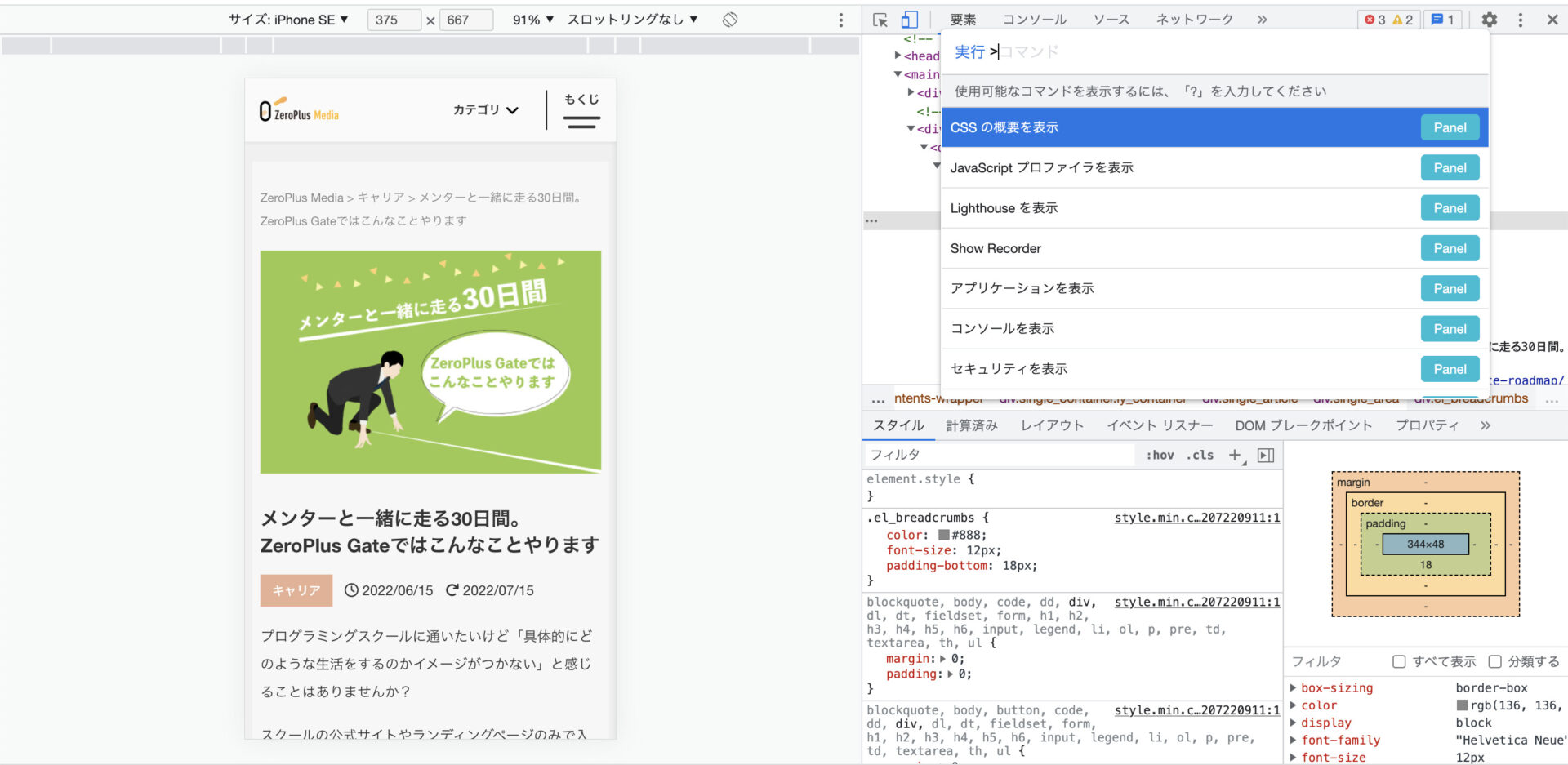Click the inspect element picker icon
The height and width of the screenshot is (765, 1568).
point(880,20)
